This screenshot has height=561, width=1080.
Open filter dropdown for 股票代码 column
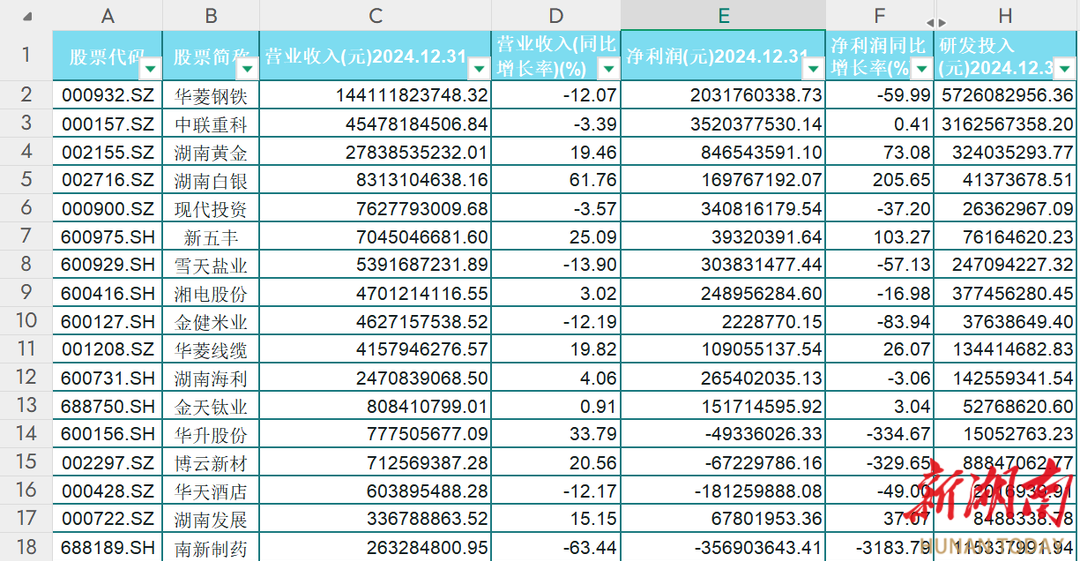(150, 68)
